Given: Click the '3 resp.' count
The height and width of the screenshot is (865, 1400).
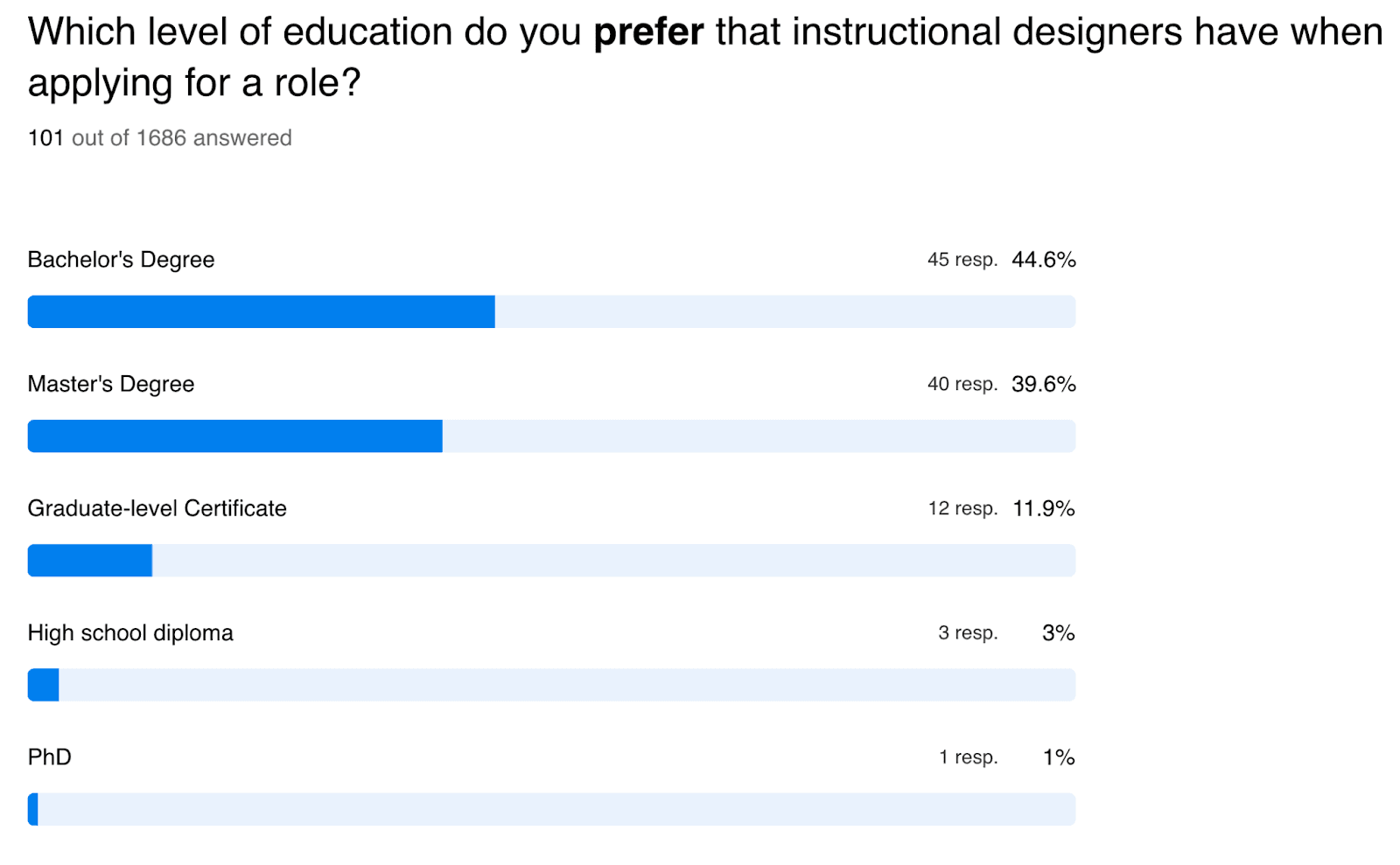Looking at the screenshot, I should (x=968, y=632).
